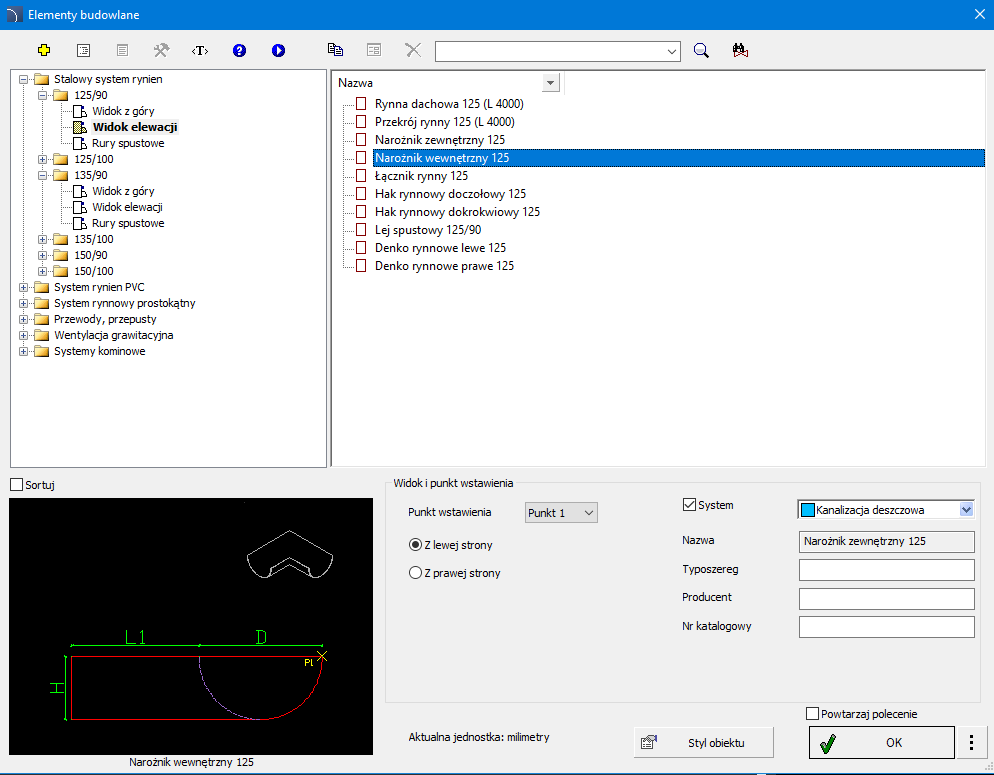The height and width of the screenshot is (775, 994).
Task: Open help via blue question mark icon
Action: coord(239,50)
